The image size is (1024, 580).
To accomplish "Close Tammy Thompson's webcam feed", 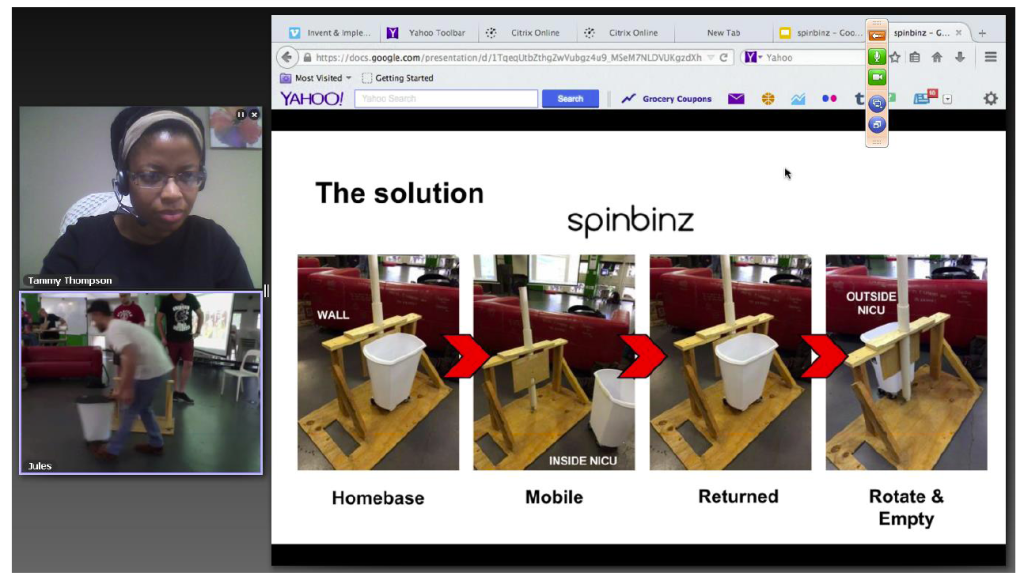I will click(x=254, y=115).
